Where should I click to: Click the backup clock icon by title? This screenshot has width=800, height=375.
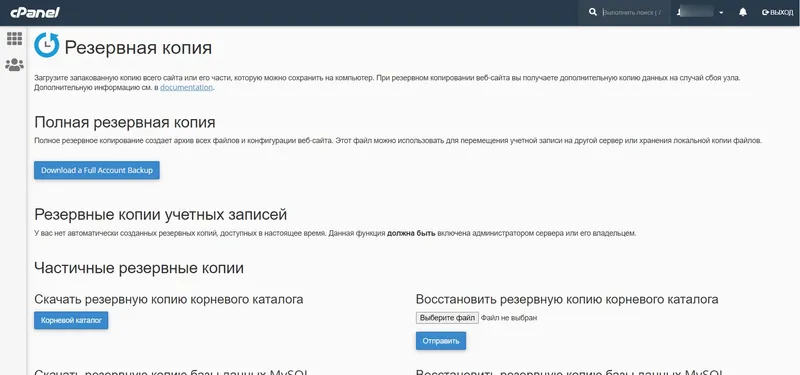(46, 45)
